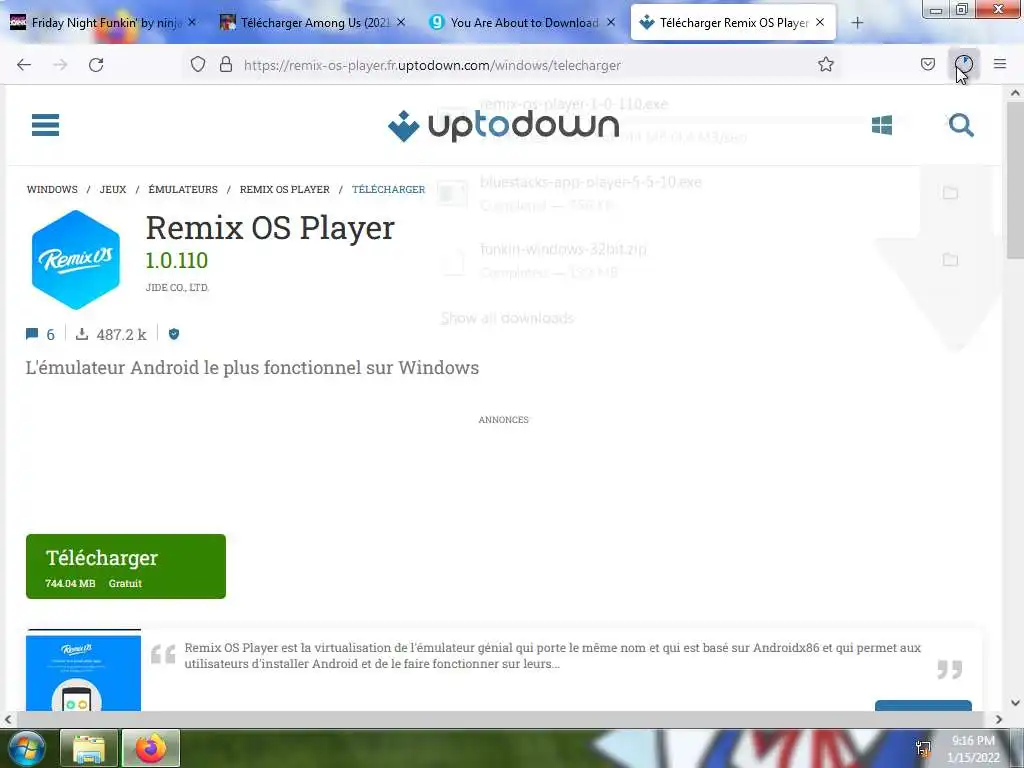The height and width of the screenshot is (768, 1024).
Task: Bookmark this page with the star
Action: 825,65
